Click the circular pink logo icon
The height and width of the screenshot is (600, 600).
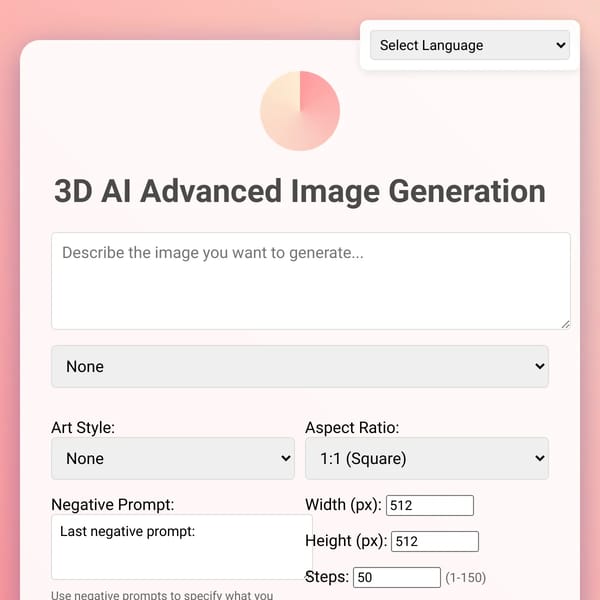[300, 111]
